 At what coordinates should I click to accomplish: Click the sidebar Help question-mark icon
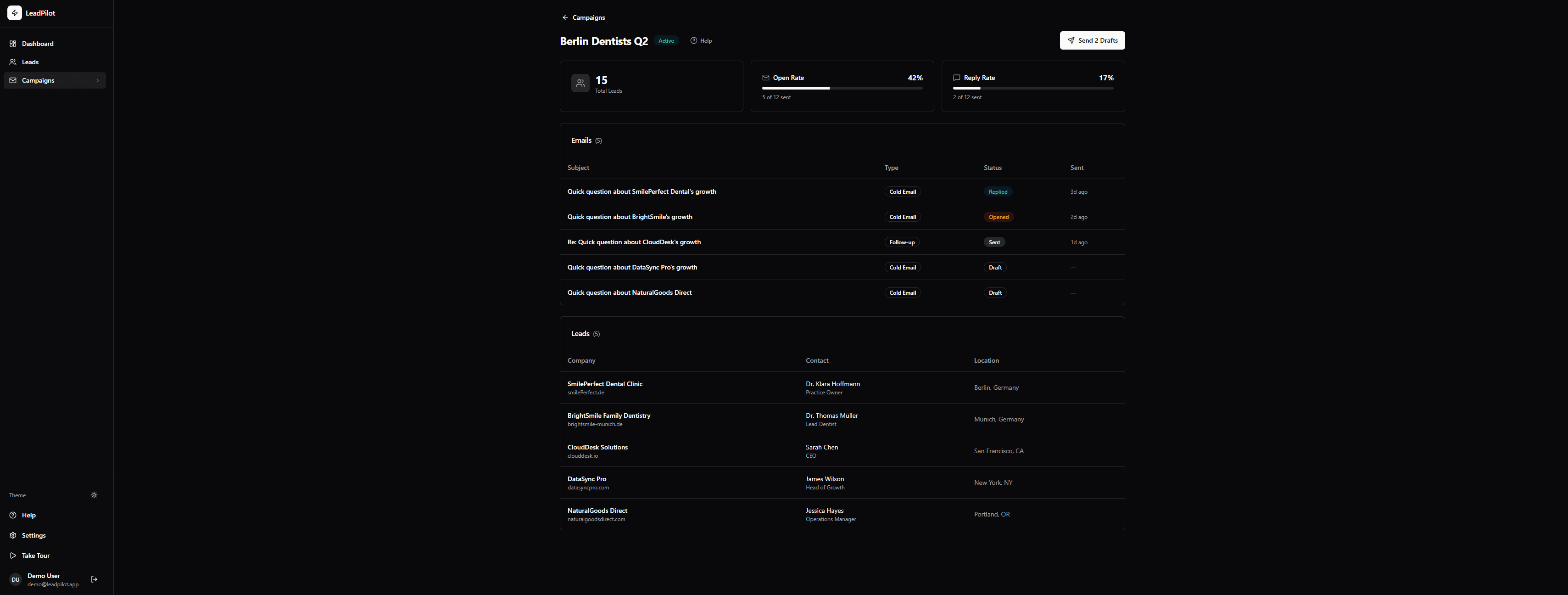tap(13, 515)
